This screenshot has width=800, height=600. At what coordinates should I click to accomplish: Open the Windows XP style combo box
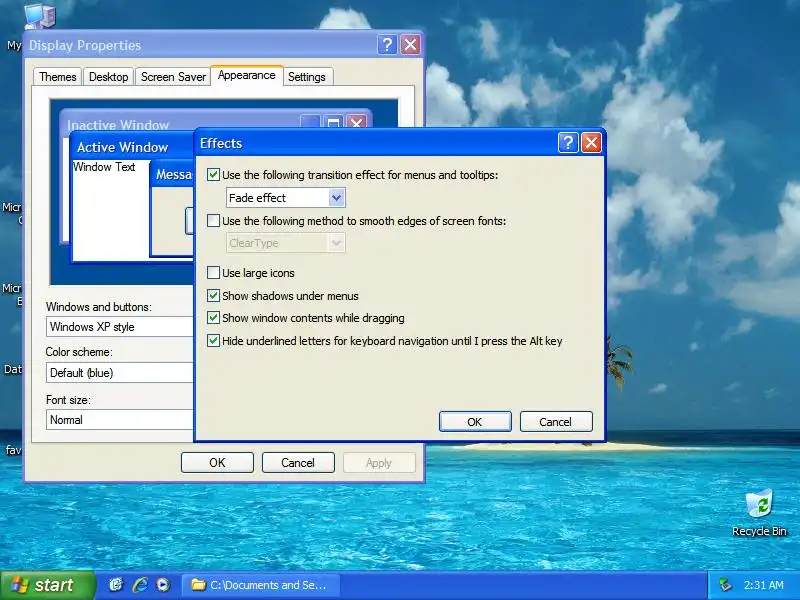[x=120, y=327]
